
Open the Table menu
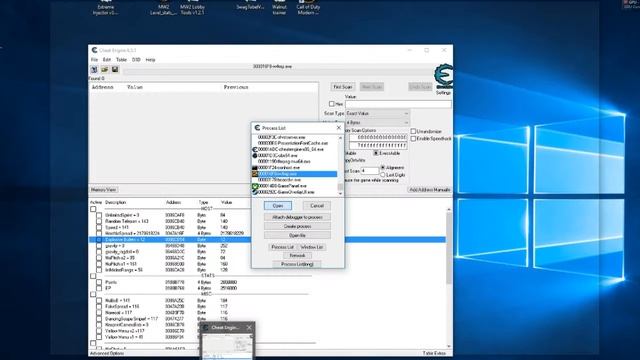click(121, 60)
